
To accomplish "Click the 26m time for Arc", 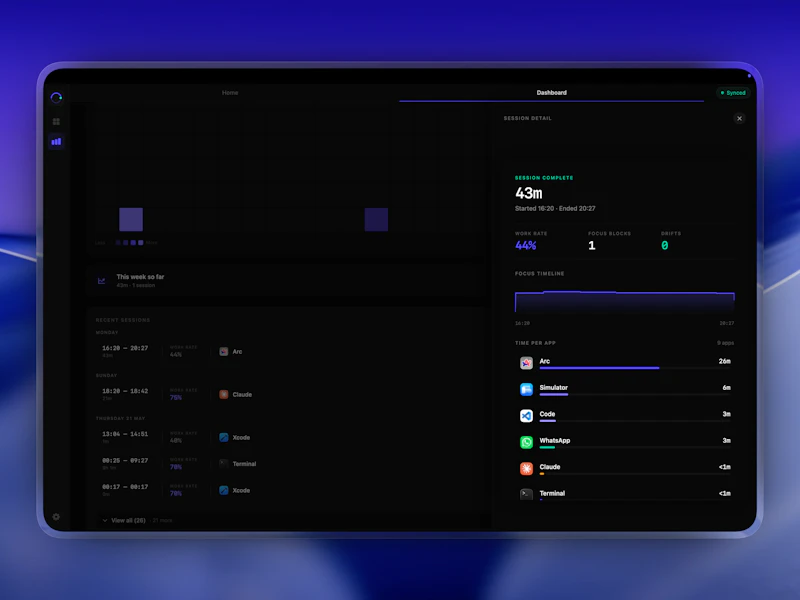I will tap(724, 361).
